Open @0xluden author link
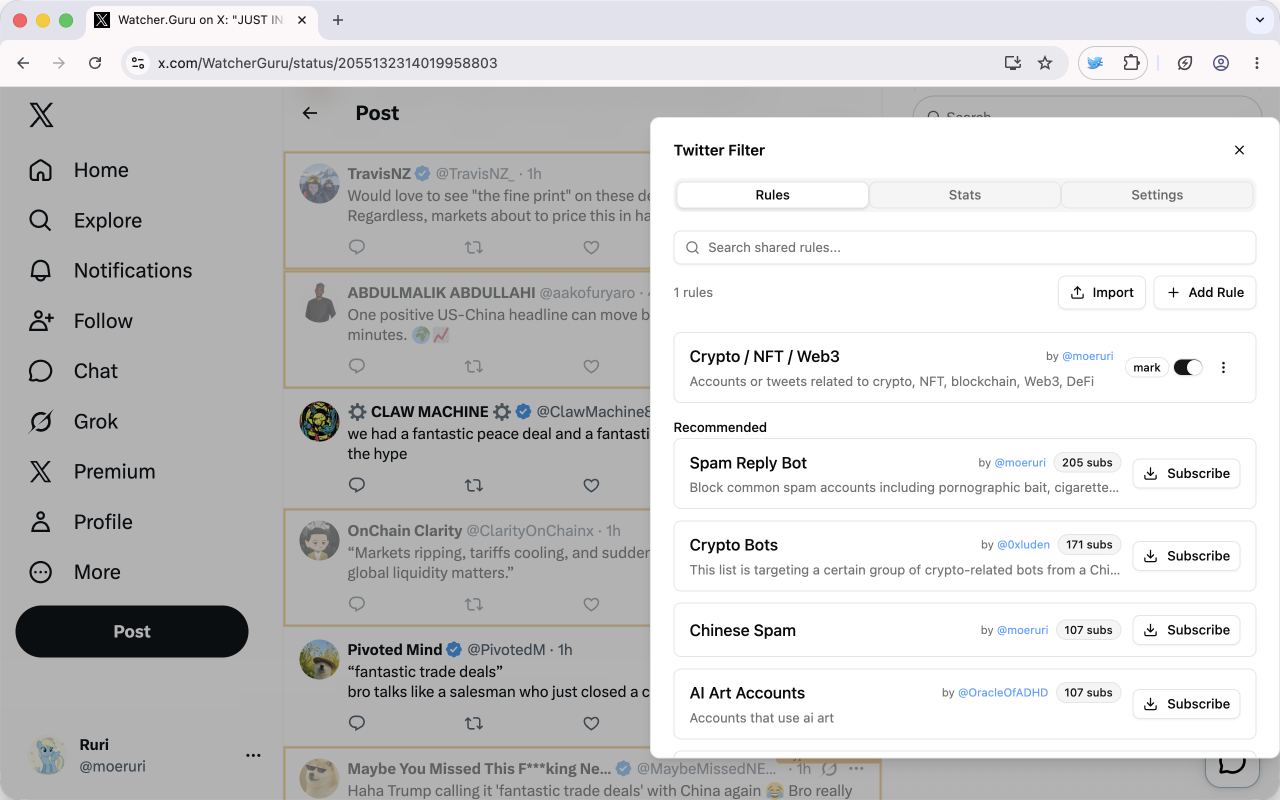 (x=1023, y=545)
